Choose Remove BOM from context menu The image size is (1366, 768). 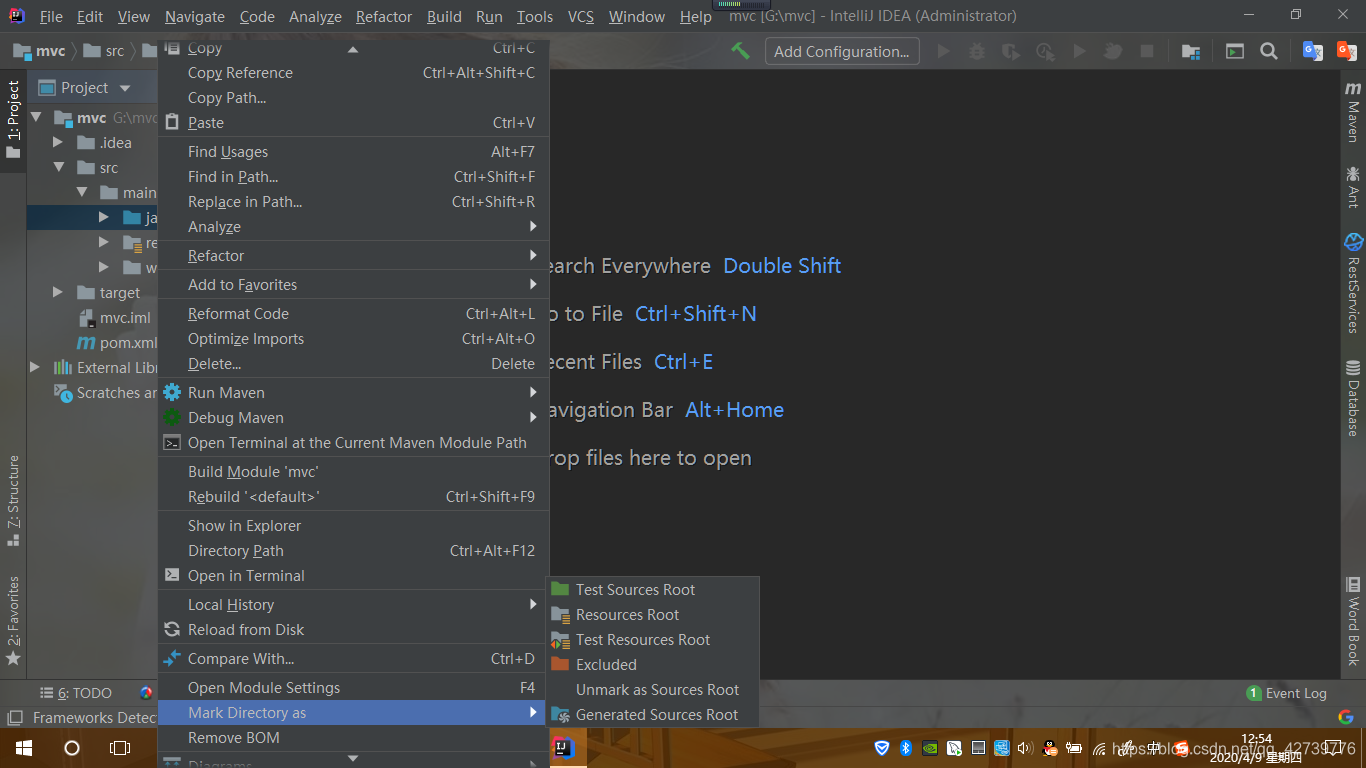(x=354, y=738)
